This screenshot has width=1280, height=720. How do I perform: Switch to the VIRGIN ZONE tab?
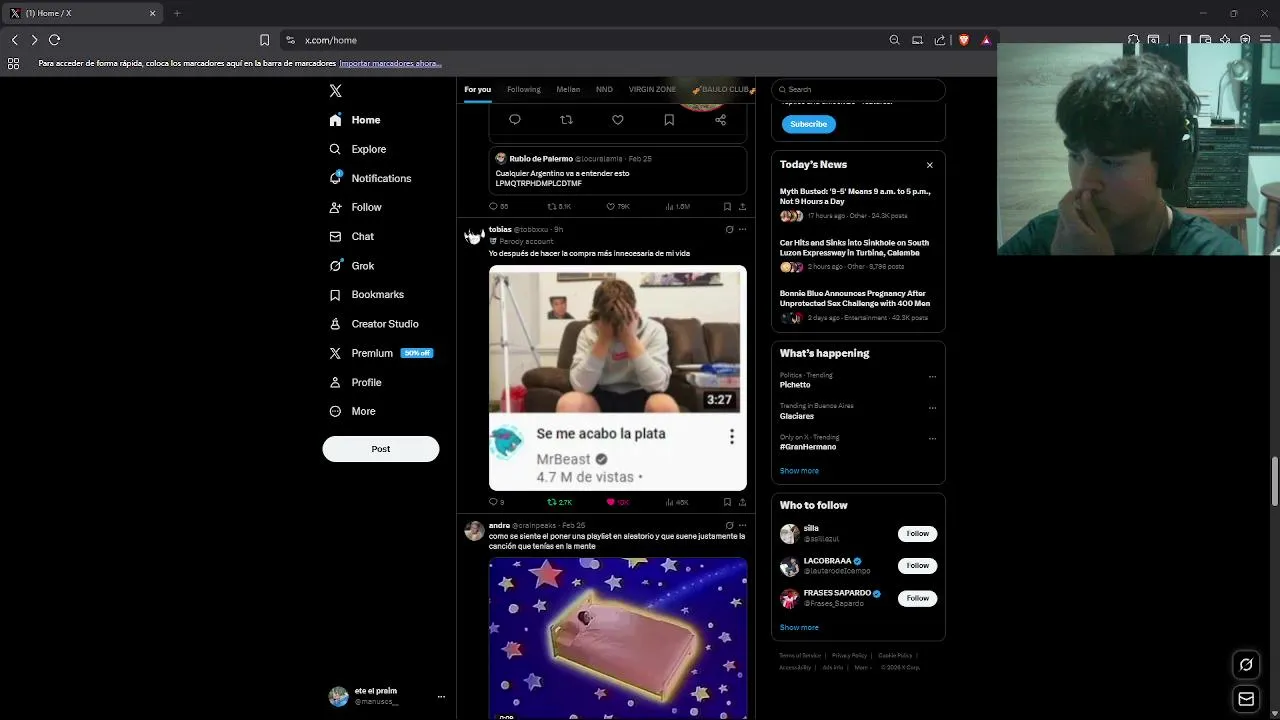[x=652, y=89]
